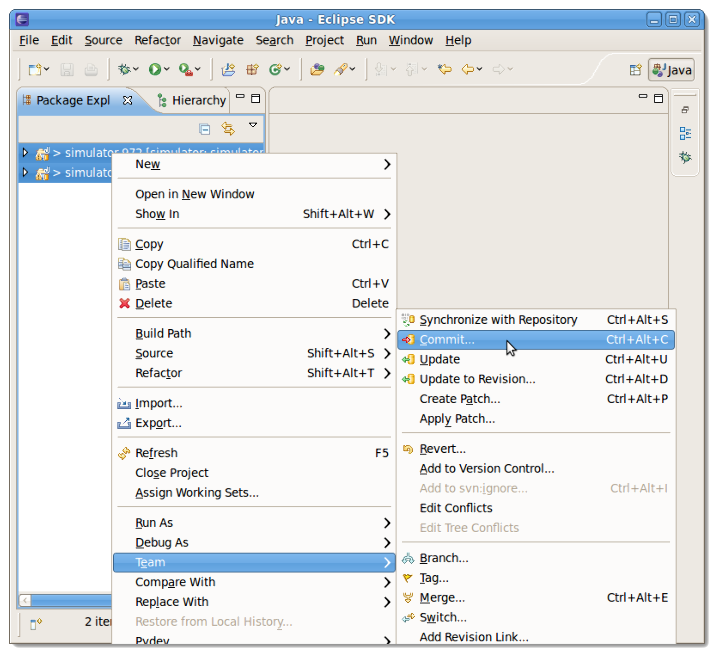Screen dimensions: 719x658
Task: Click the Open Type toolbar icon
Action: [x=317, y=70]
